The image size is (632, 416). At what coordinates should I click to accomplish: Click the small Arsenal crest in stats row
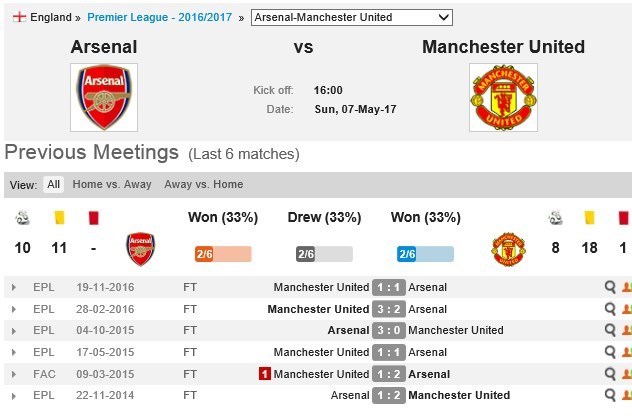click(141, 248)
